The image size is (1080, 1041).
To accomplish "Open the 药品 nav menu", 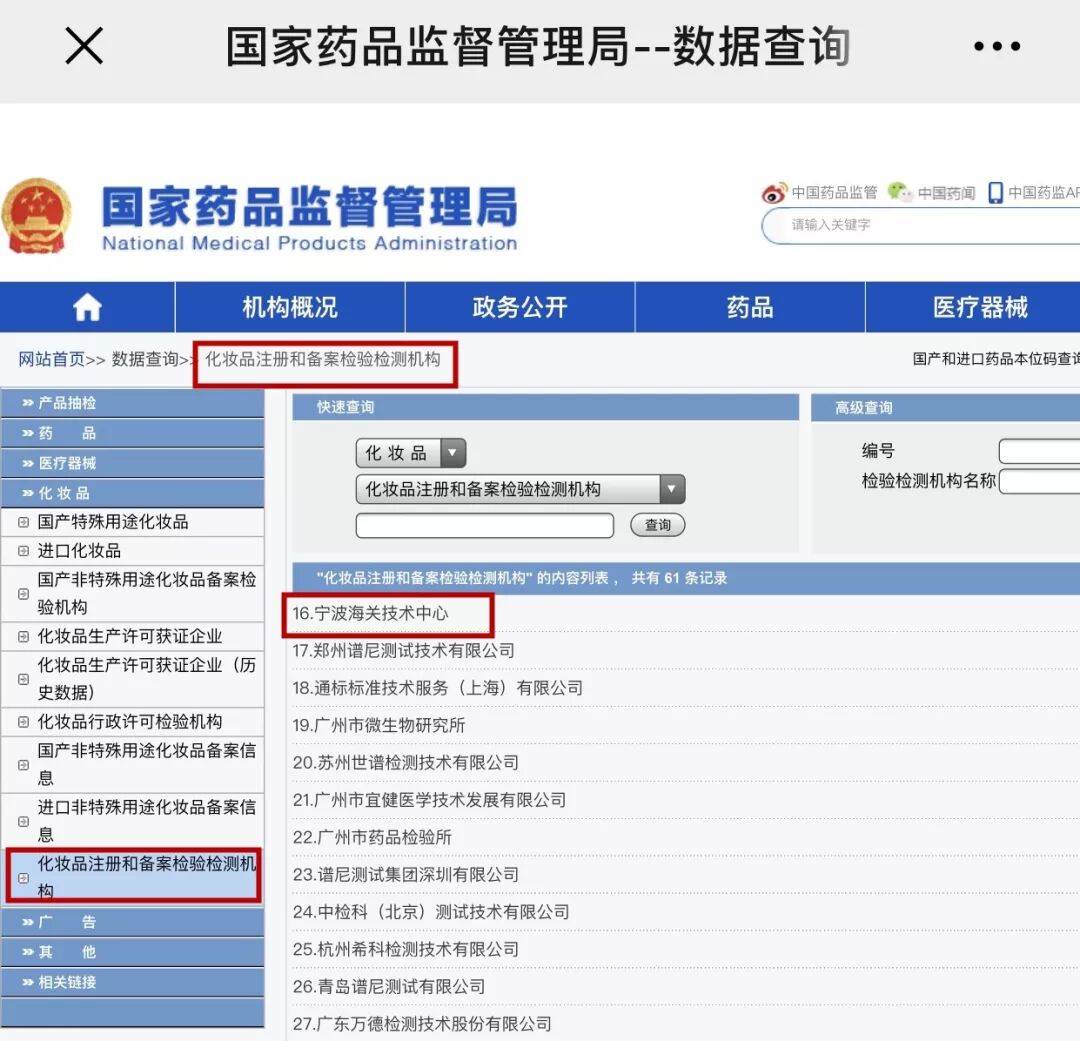I will (x=750, y=307).
